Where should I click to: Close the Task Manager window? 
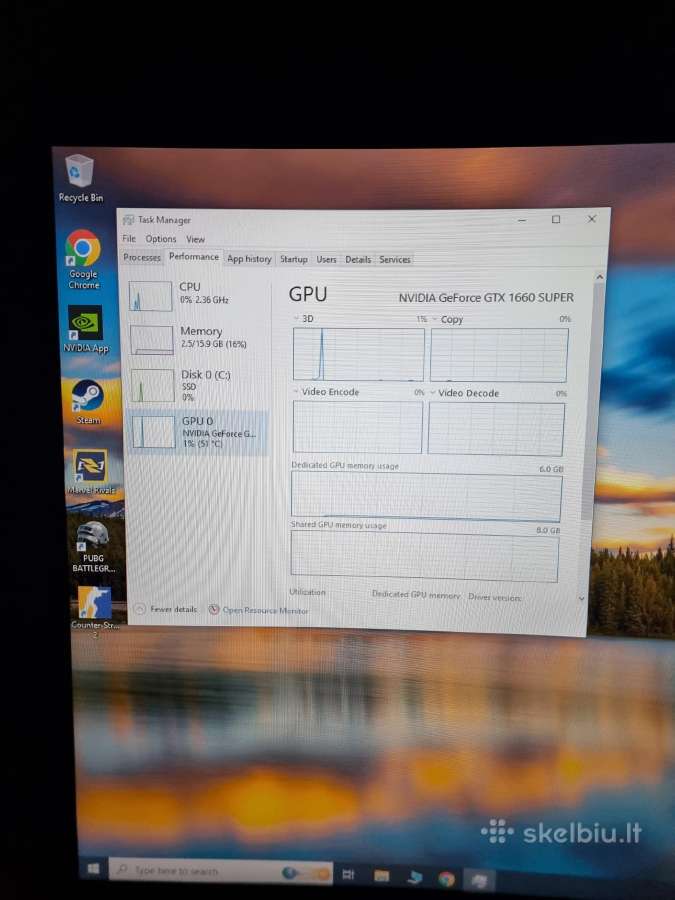pos(591,219)
